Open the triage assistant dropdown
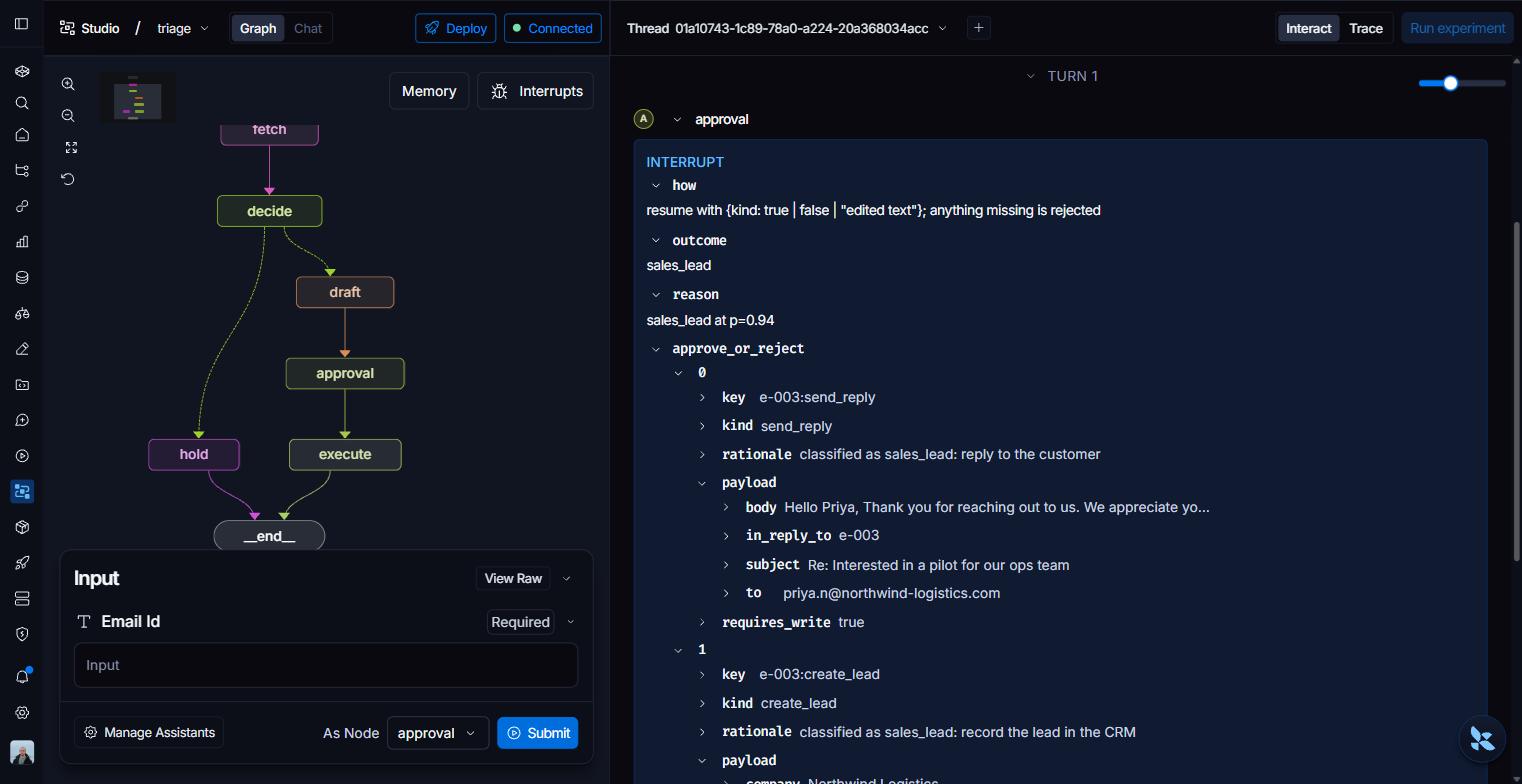Viewport: 1522px width, 784px height. click(183, 28)
